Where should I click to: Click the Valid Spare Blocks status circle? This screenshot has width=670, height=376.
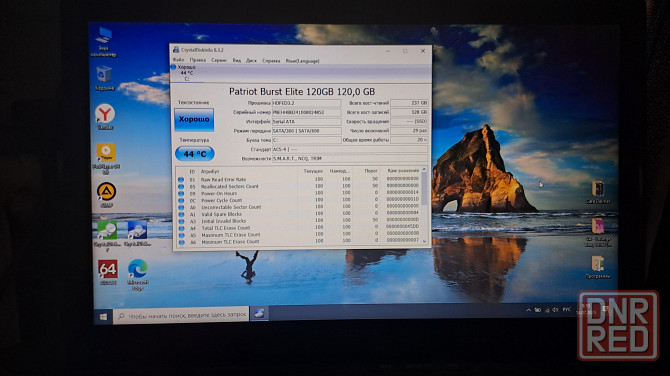pos(181,214)
